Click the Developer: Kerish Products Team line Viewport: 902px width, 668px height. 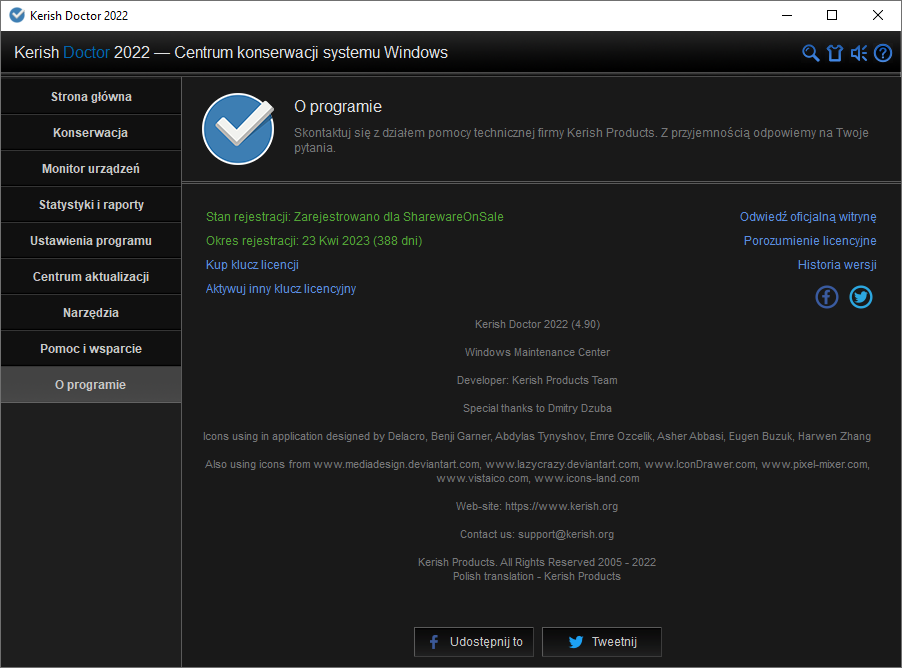pyautogui.click(x=537, y=380)
